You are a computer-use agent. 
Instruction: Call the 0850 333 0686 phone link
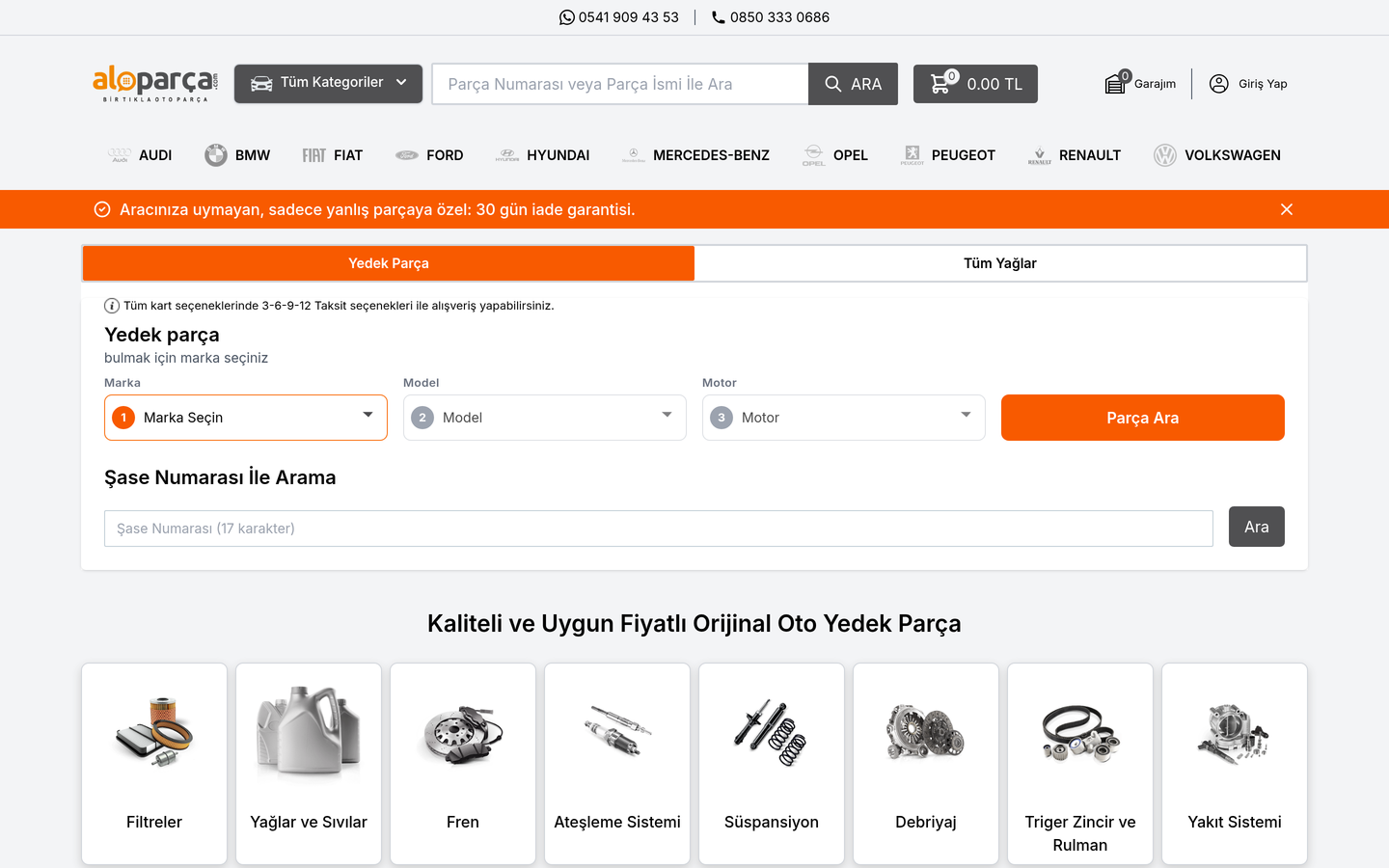pos(779,17)
